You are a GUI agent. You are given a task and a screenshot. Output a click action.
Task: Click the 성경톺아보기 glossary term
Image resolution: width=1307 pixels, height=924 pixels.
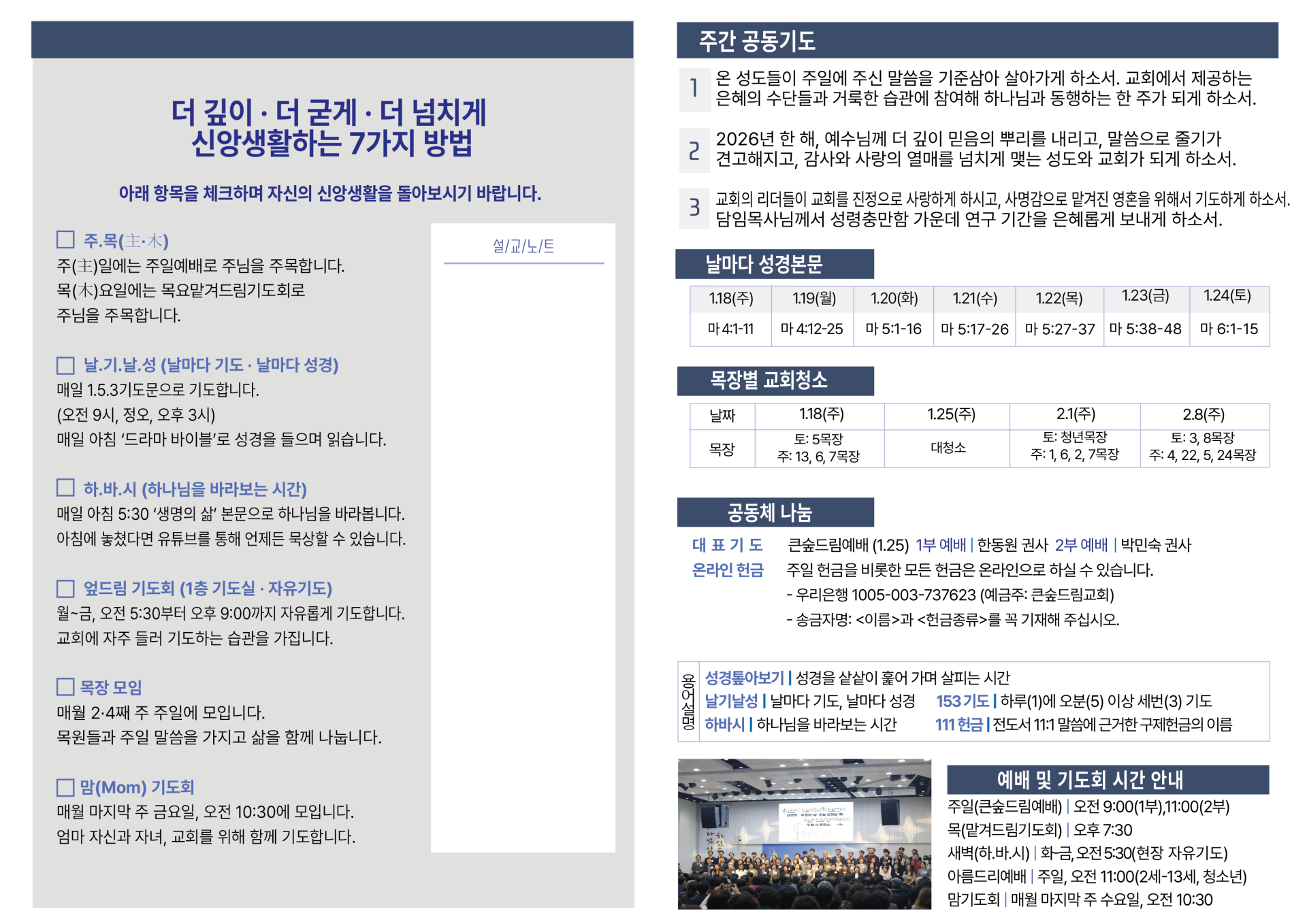(743, 678)
